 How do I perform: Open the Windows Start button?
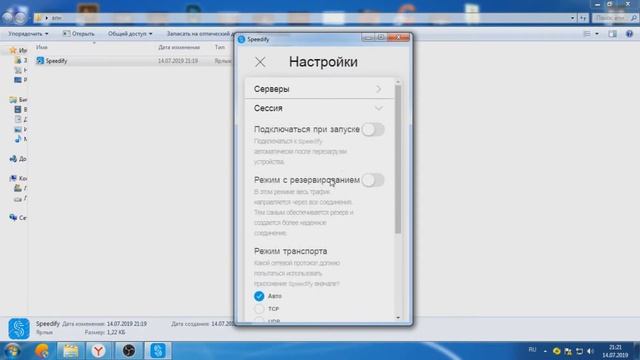tap(12, 351)
